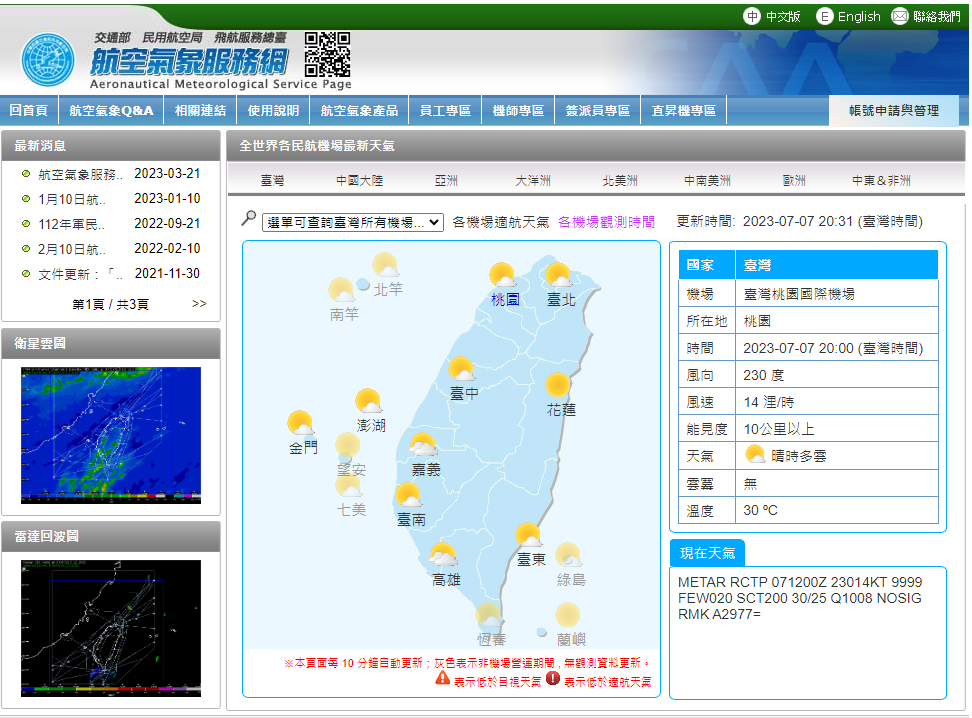Open the 北美洲 region tab

click(620, 180)
